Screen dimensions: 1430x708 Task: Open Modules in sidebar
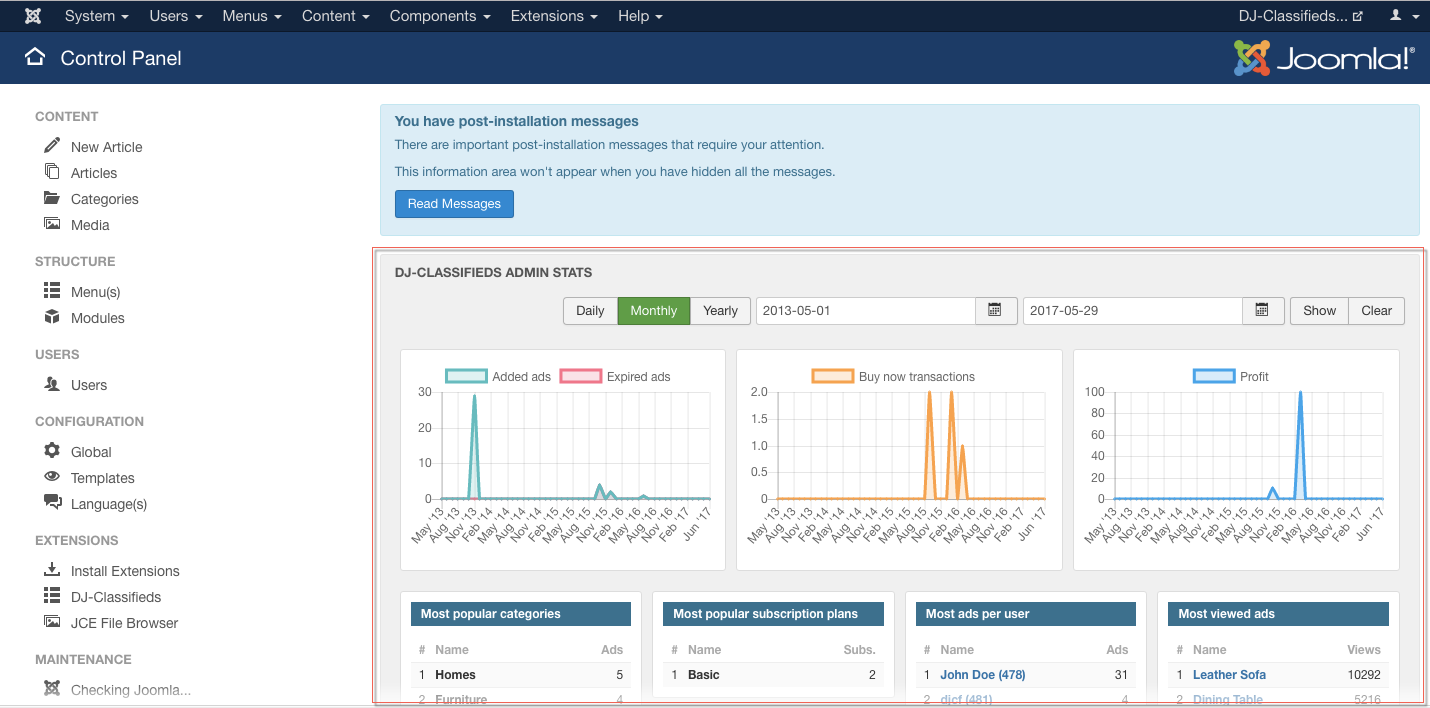[x=98, y=318]
